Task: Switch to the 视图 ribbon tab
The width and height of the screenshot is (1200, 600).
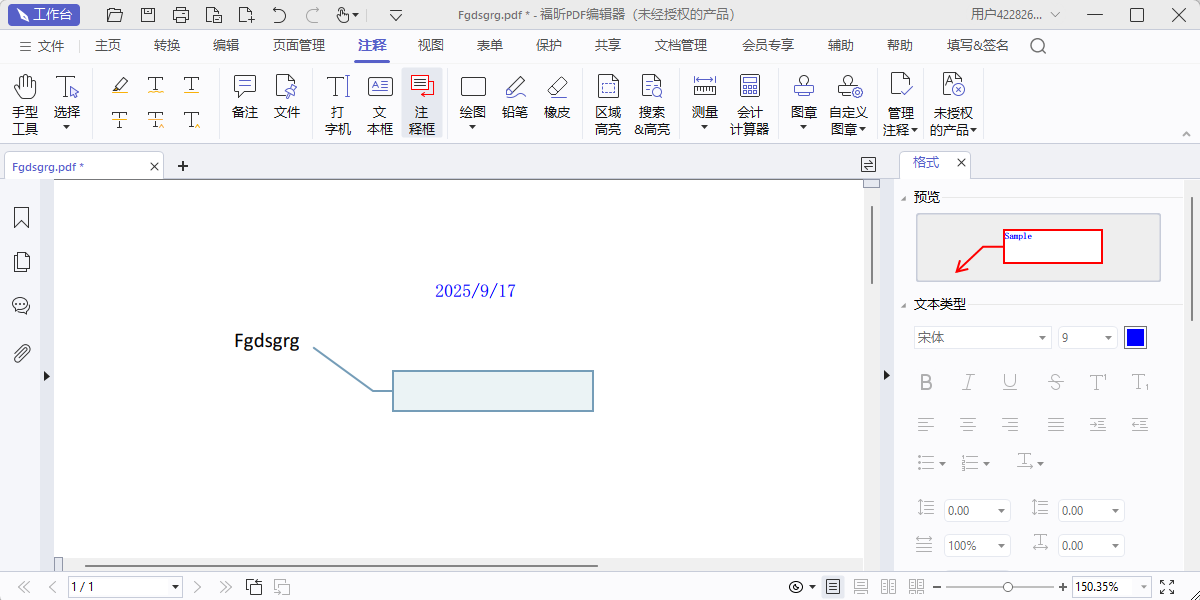Action: pos(430,45)
